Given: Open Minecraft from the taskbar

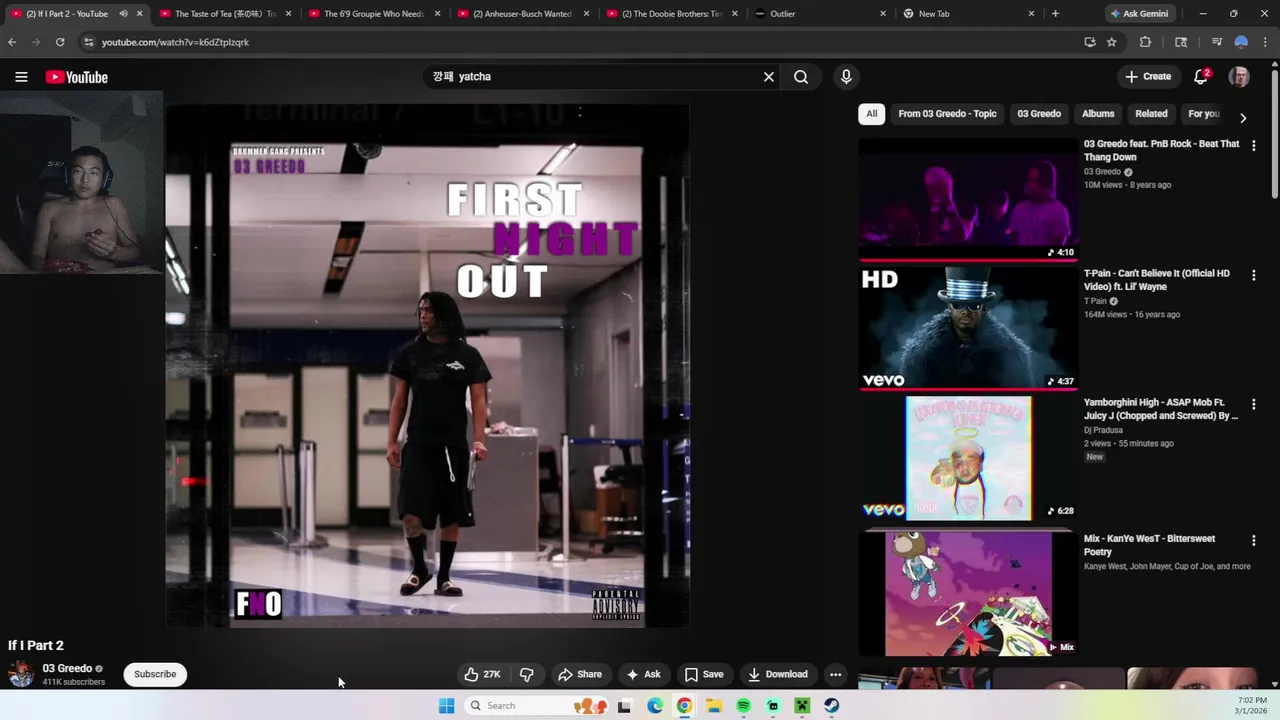Looking at the screenshot, I should [x=802, y=706].
